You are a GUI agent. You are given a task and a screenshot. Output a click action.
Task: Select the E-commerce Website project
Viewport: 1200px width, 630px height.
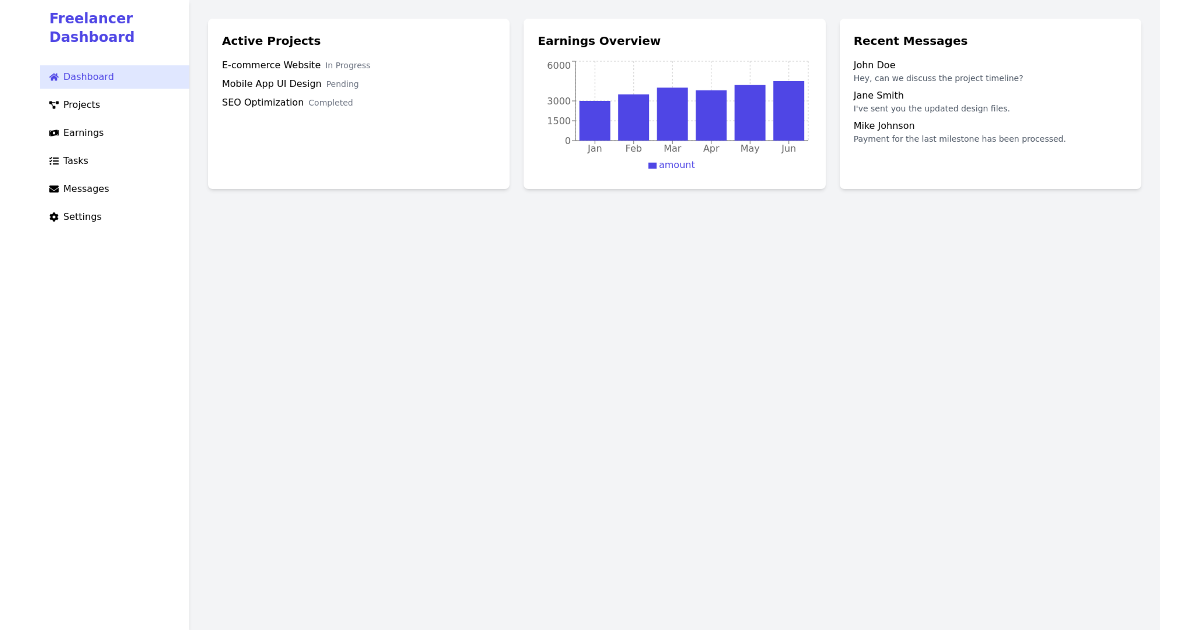click(271, 64)
